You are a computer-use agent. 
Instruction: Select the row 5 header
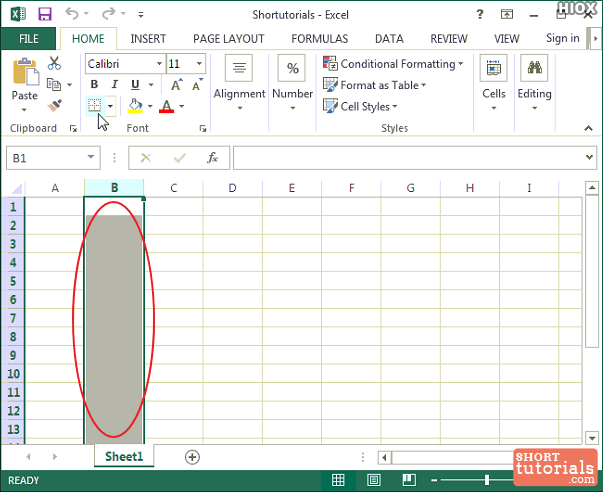13,281
